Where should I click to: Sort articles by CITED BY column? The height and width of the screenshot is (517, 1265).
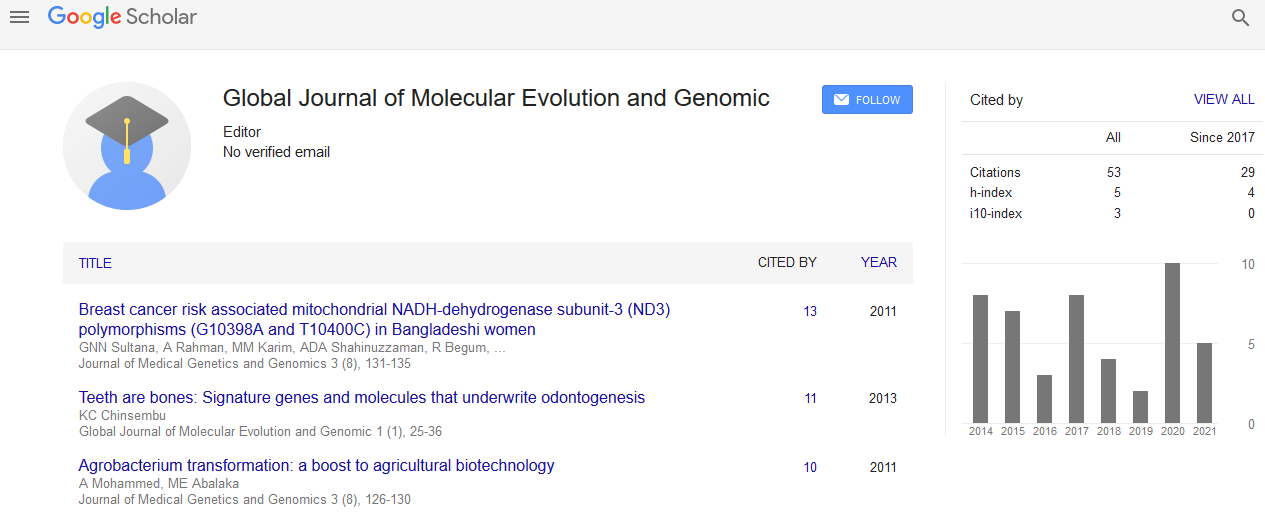click(786, 263)
